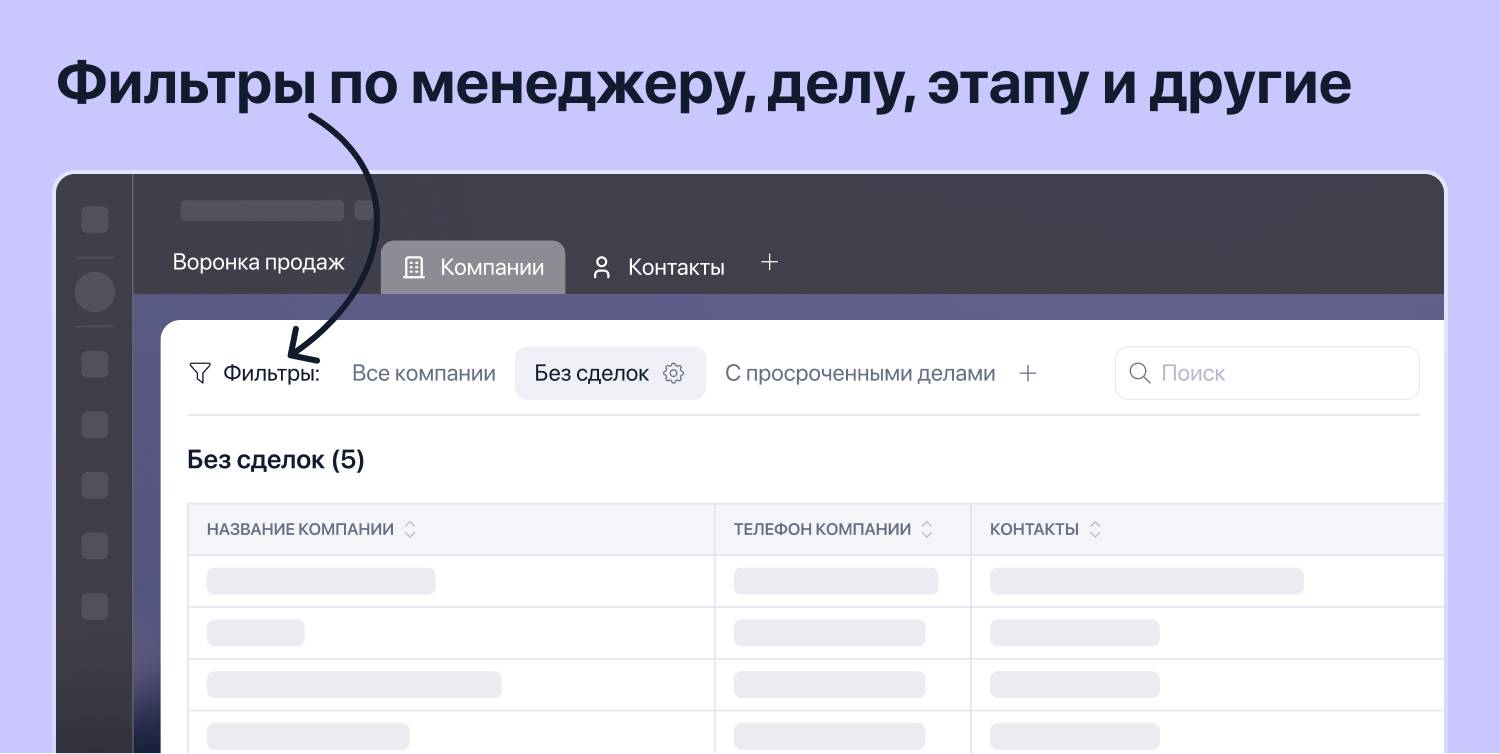Image resolution: width=1500 pixels, height=754 pixels.
Task: Apply the С просроченными делами filter
Action: 860,374
